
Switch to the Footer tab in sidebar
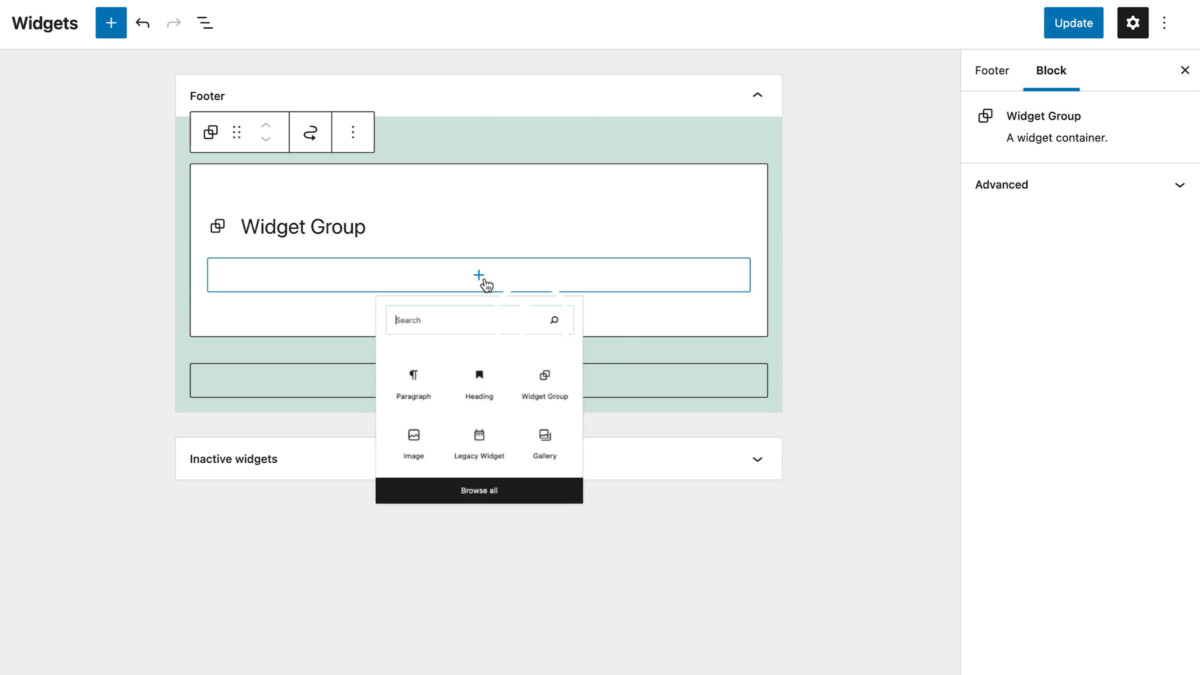[992, 71]
